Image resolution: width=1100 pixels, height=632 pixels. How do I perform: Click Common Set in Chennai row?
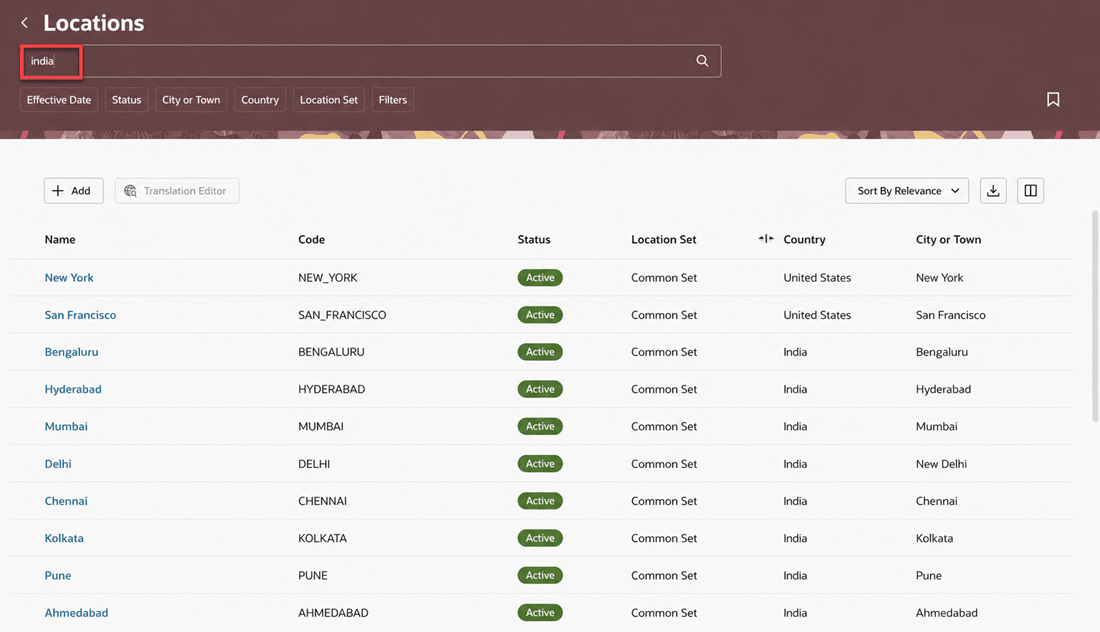(664, 501)
